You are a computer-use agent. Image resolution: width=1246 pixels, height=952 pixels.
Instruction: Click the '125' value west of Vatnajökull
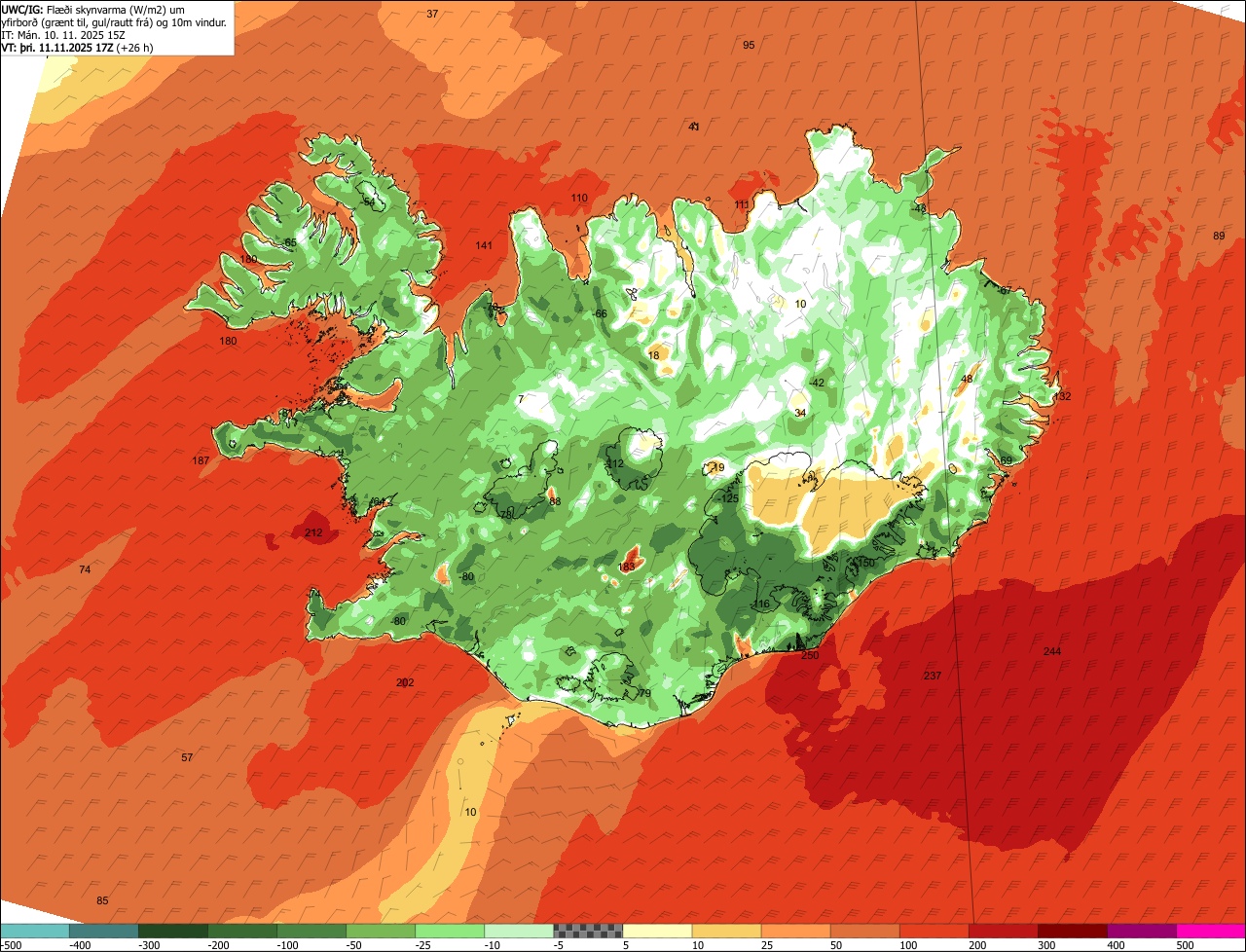730,498
